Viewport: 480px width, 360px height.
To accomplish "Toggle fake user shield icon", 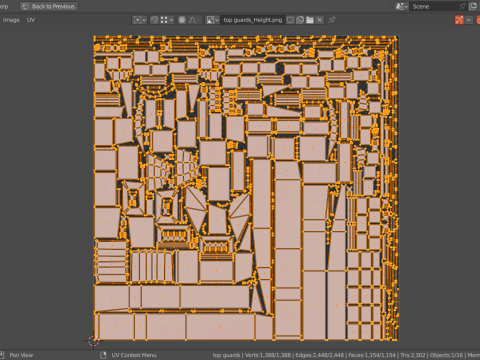I will point(290,20).
